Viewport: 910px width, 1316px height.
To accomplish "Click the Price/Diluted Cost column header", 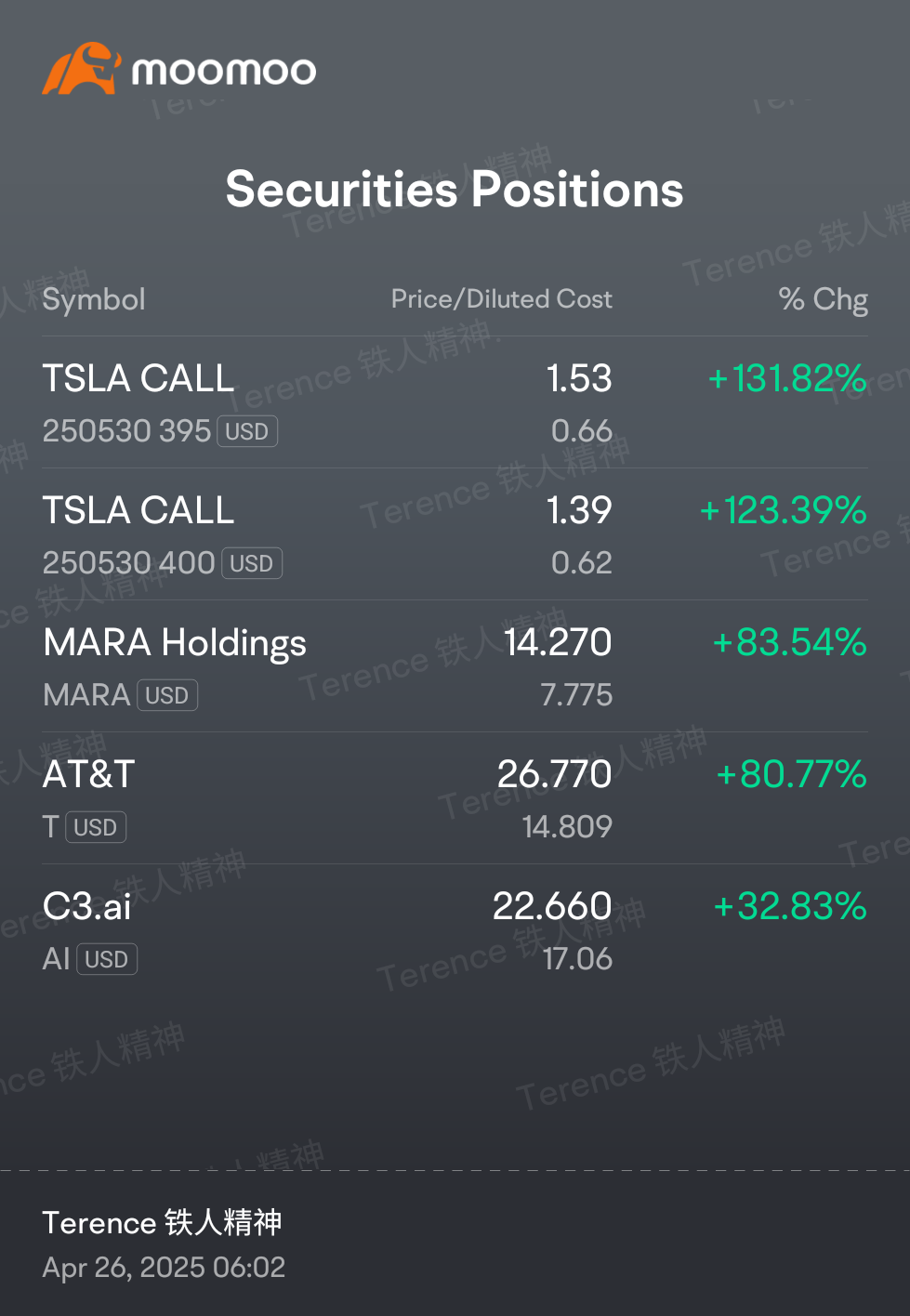I will pyautogui.click(x=502, y=299).
